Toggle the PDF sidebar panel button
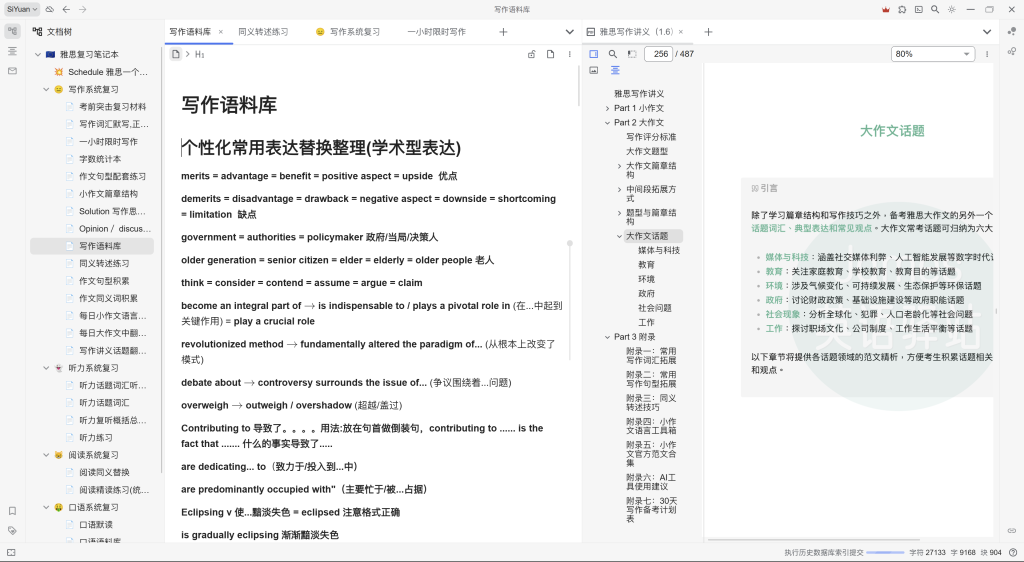This screenshot has height=562, width=1024. tap(593, 54)
